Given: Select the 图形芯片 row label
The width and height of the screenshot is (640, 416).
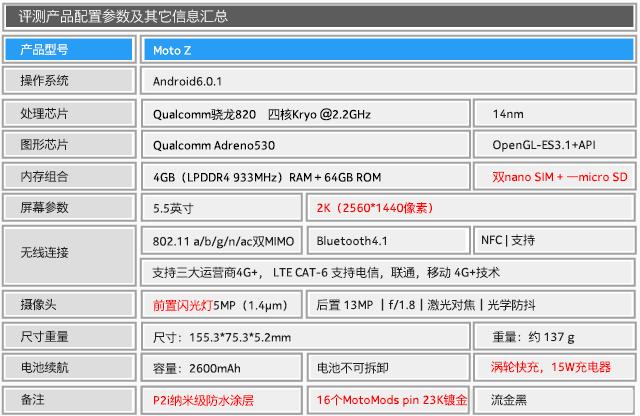Looking at the screenshot, I should pyautogui.click(x=69, y=145).
